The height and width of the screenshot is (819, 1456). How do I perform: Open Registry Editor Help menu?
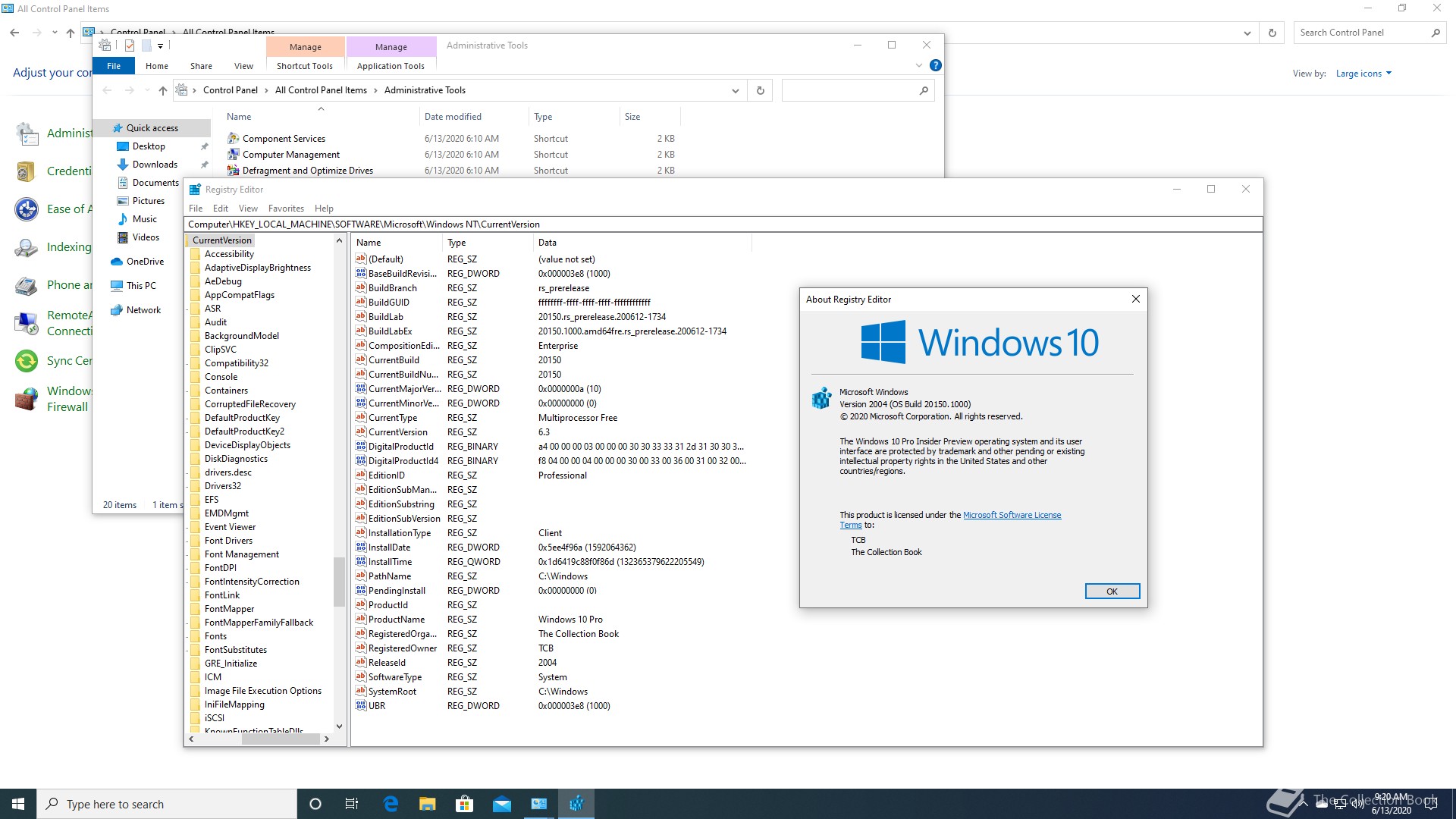324,209
